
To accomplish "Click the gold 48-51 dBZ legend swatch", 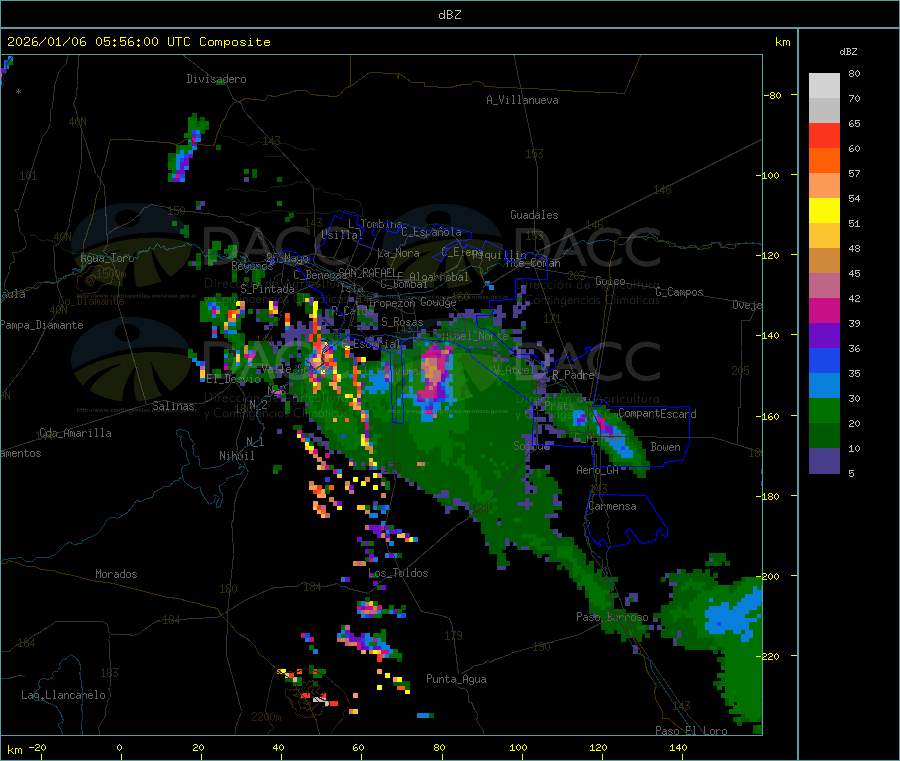I will 824,236.
